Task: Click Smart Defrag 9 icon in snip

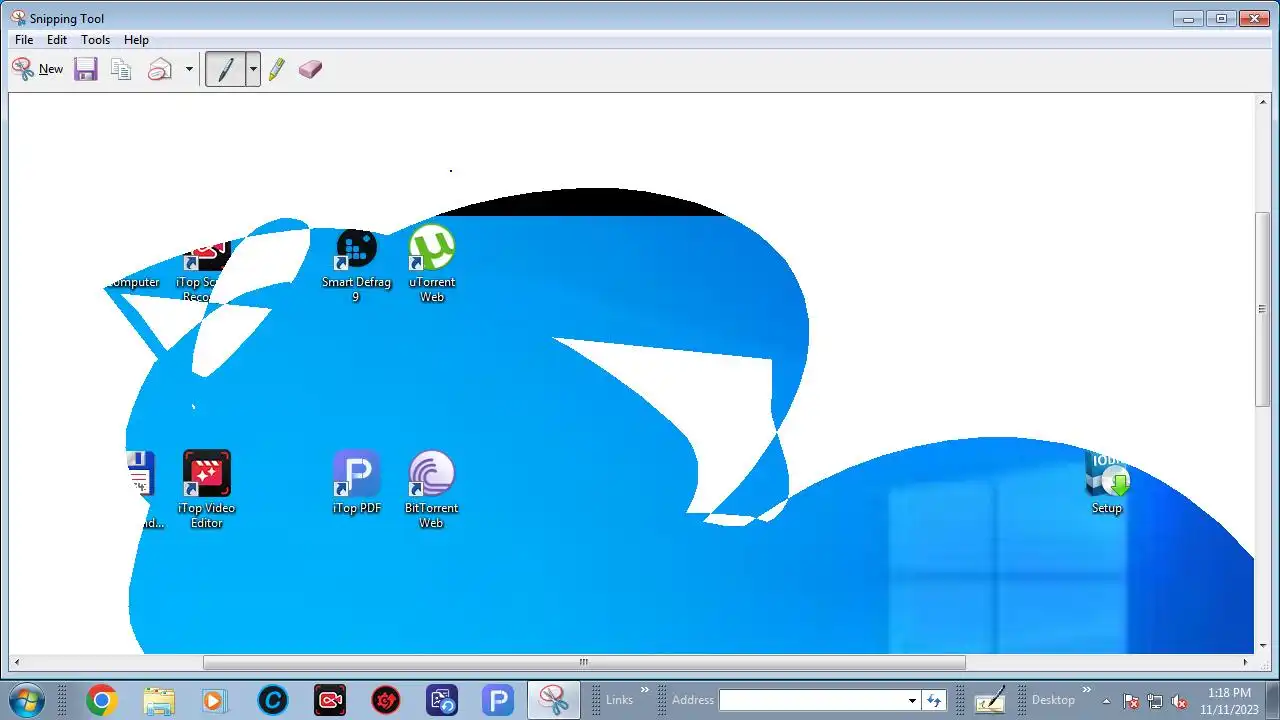Action: (x=356, y=266)
